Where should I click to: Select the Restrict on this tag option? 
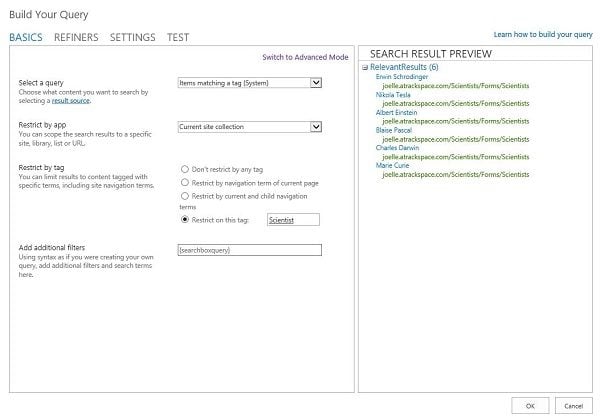click(x=185, y=219)
